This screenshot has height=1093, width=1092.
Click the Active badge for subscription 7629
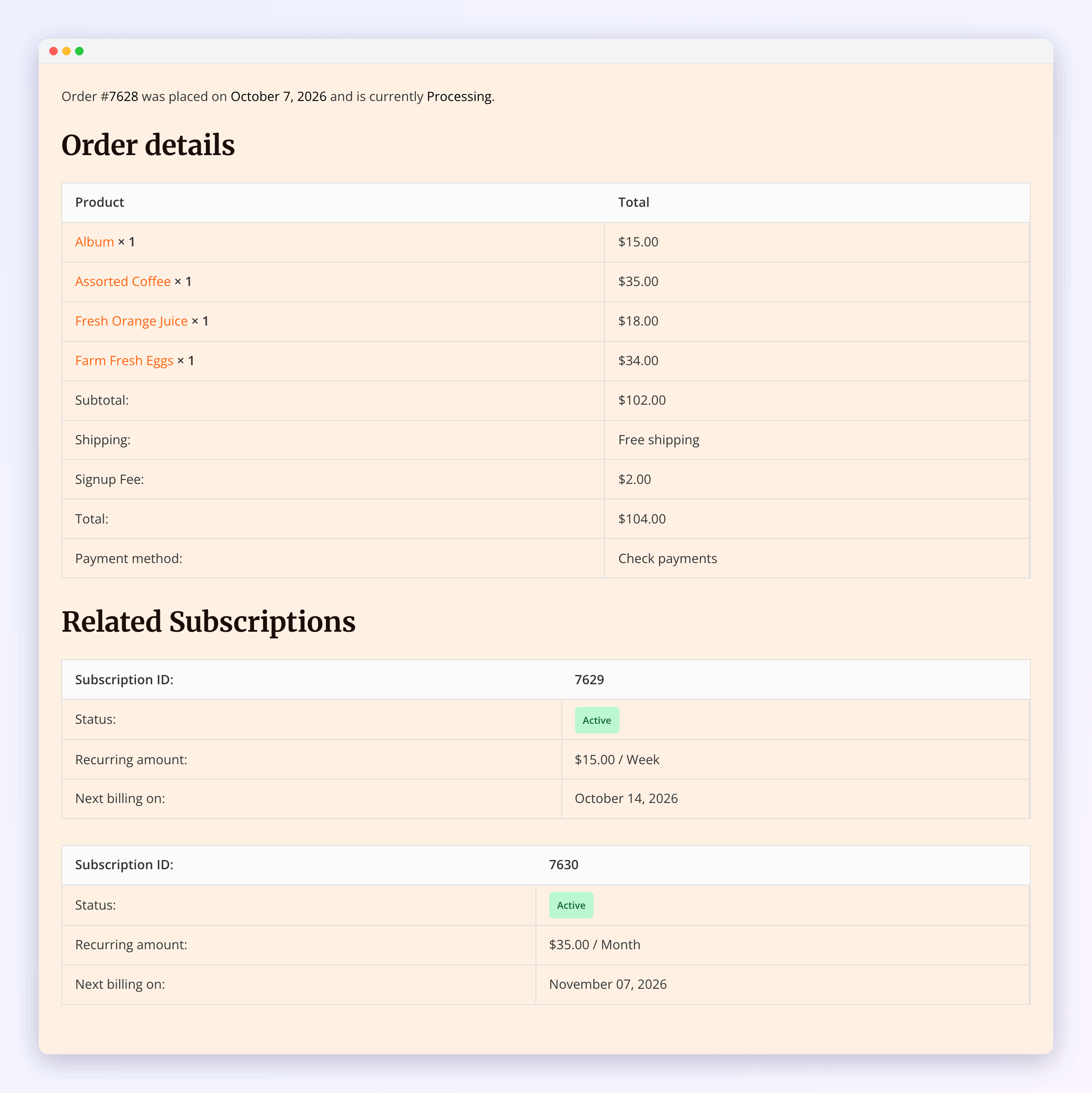click(596, 720)
